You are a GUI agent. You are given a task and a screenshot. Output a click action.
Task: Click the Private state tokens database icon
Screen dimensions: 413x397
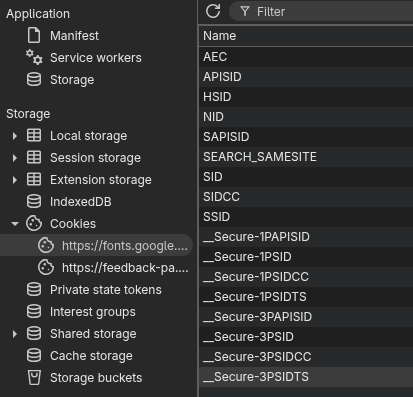34,290
